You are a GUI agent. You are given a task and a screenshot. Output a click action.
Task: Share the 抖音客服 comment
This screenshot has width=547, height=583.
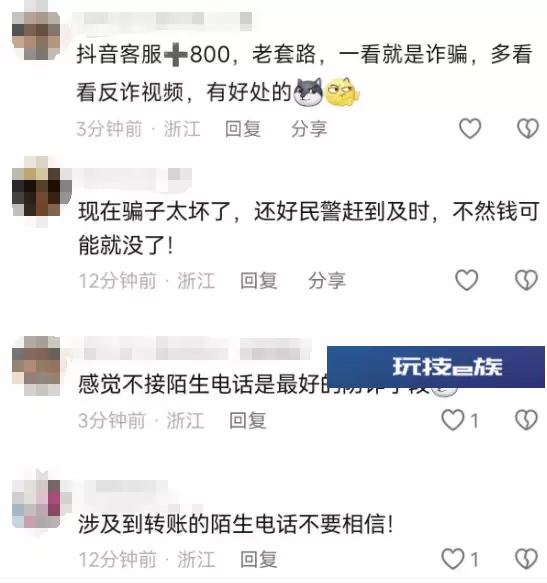coord(309,129)
